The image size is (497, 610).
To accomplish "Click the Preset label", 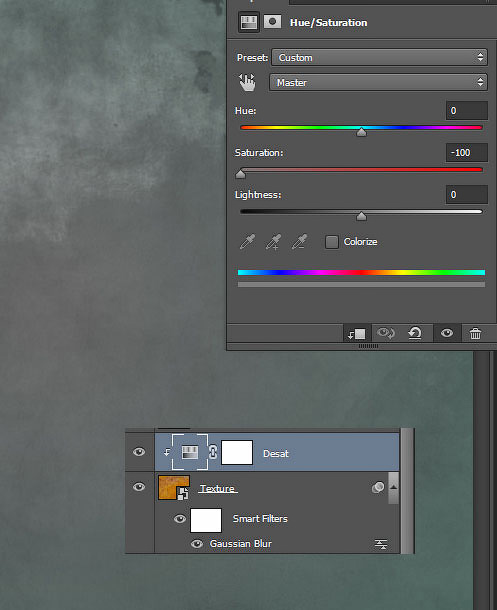I will click(x=252, y=58).
